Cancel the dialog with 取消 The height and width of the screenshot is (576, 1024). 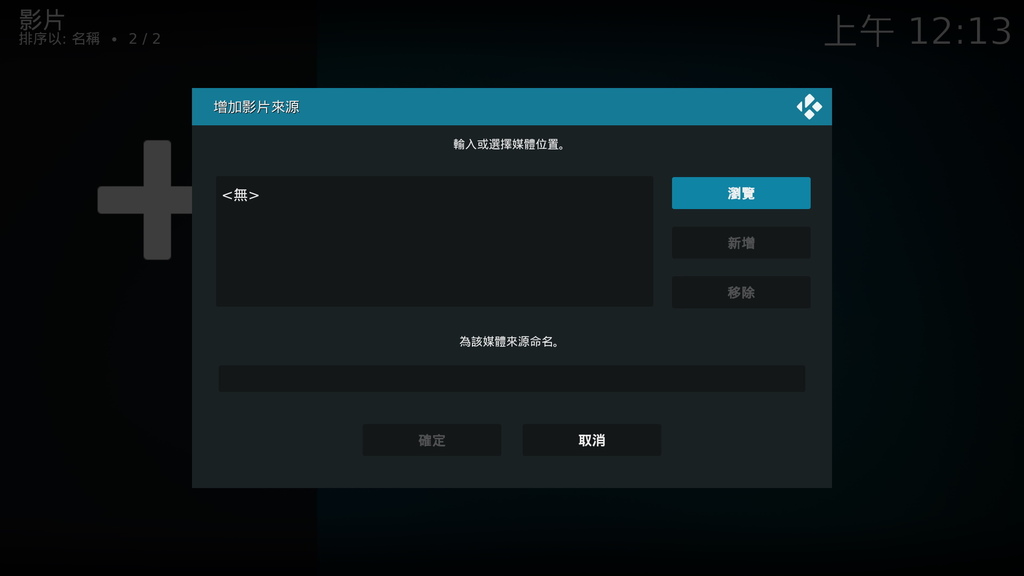(x=592, y=440)
